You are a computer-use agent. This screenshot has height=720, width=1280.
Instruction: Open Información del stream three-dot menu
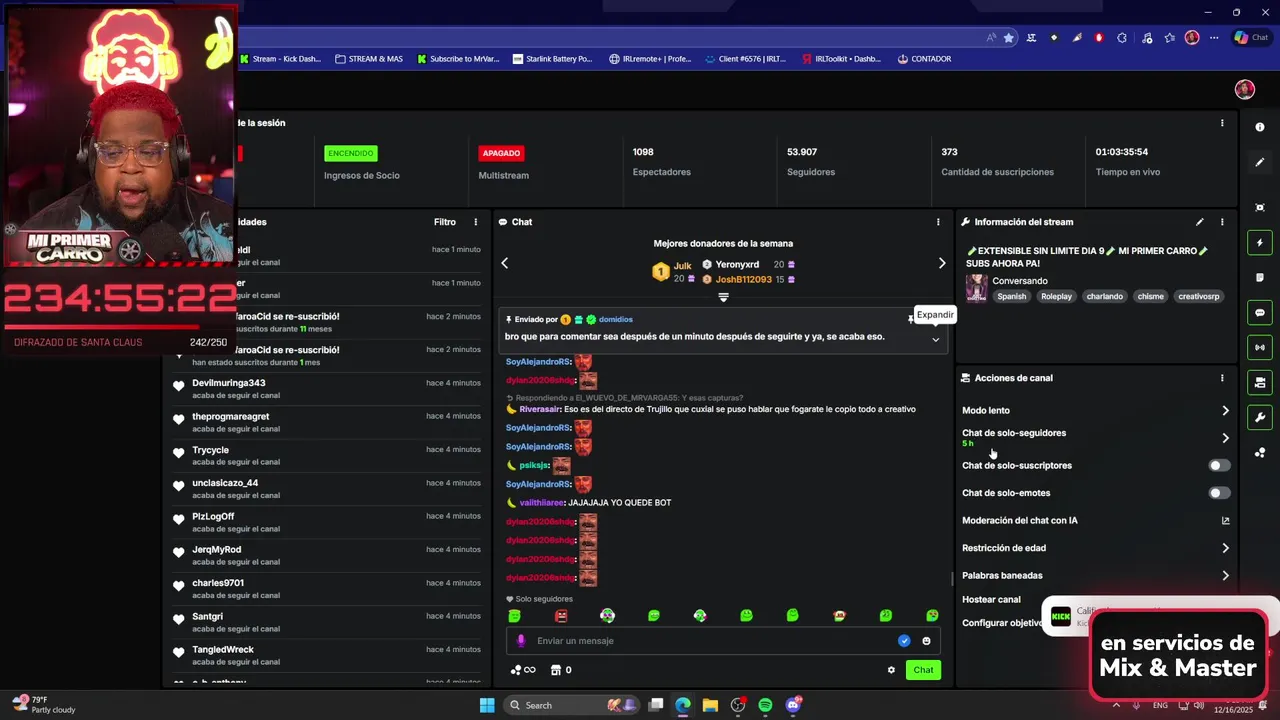pyautogui.click(x=1222, y=222)
